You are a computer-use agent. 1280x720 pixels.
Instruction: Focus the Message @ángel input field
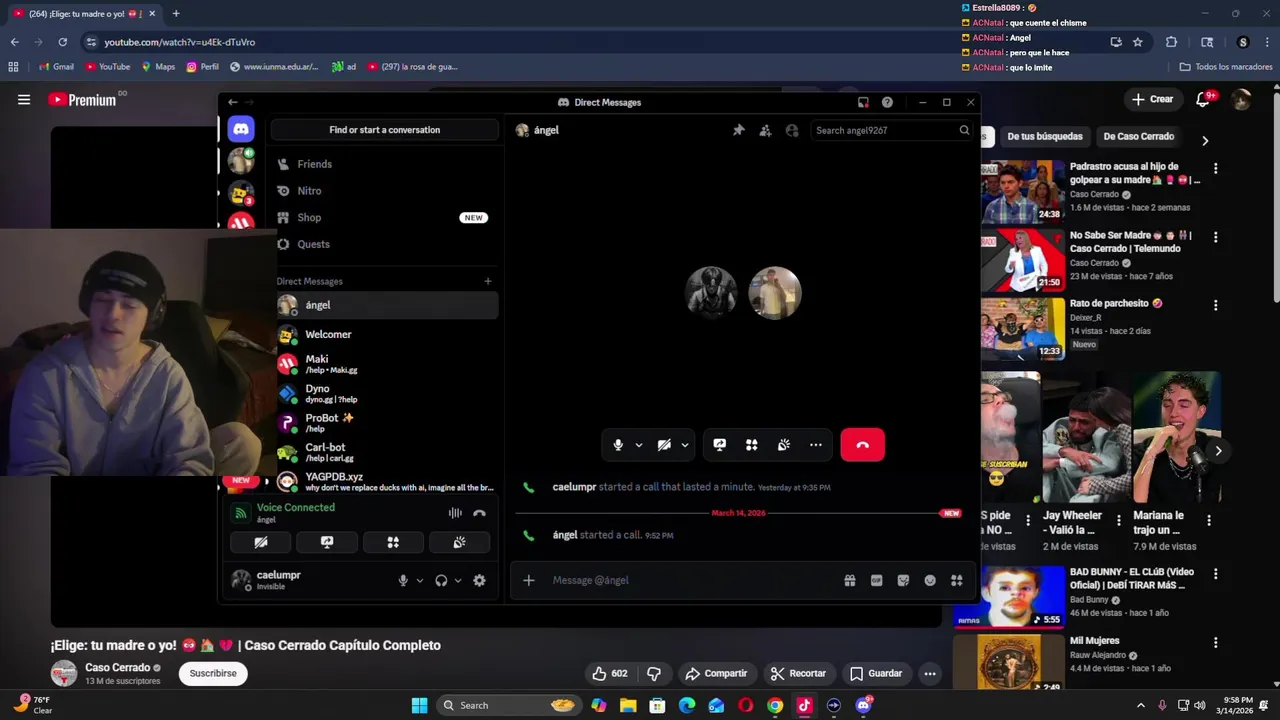pyautogui.click(x=690, y=580)
